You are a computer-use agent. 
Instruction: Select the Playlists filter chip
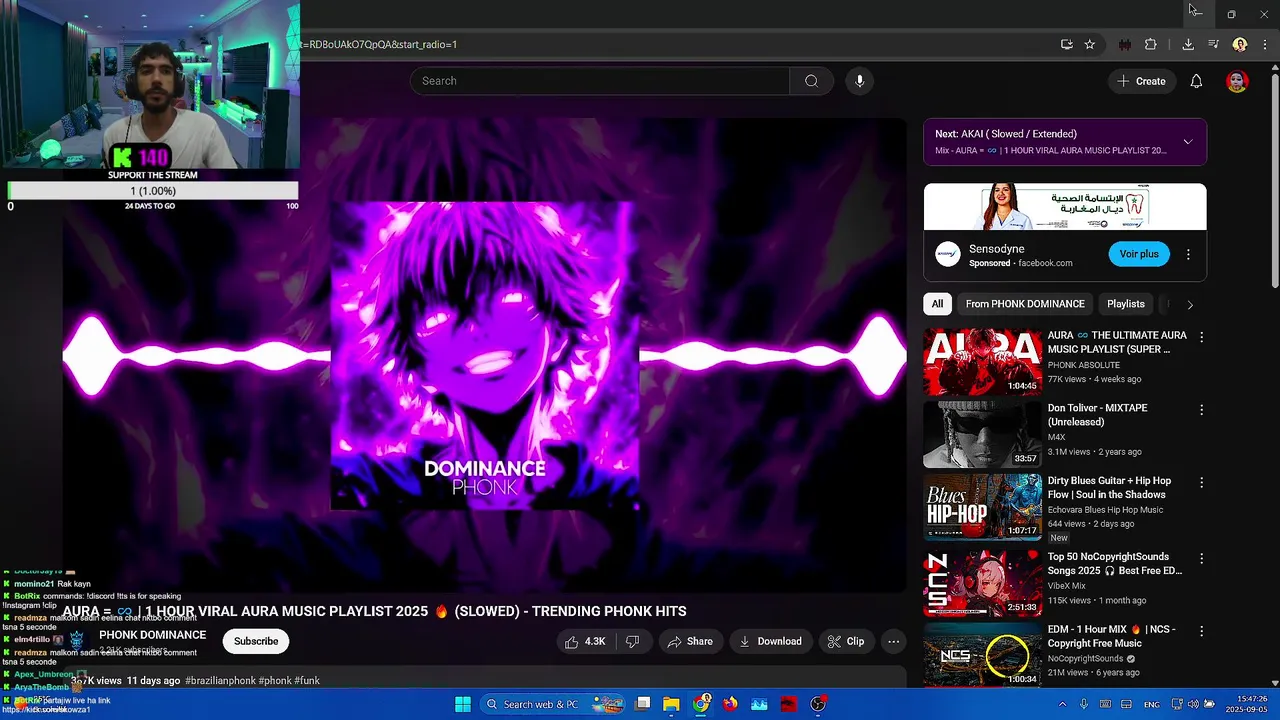click(1126, 304)
